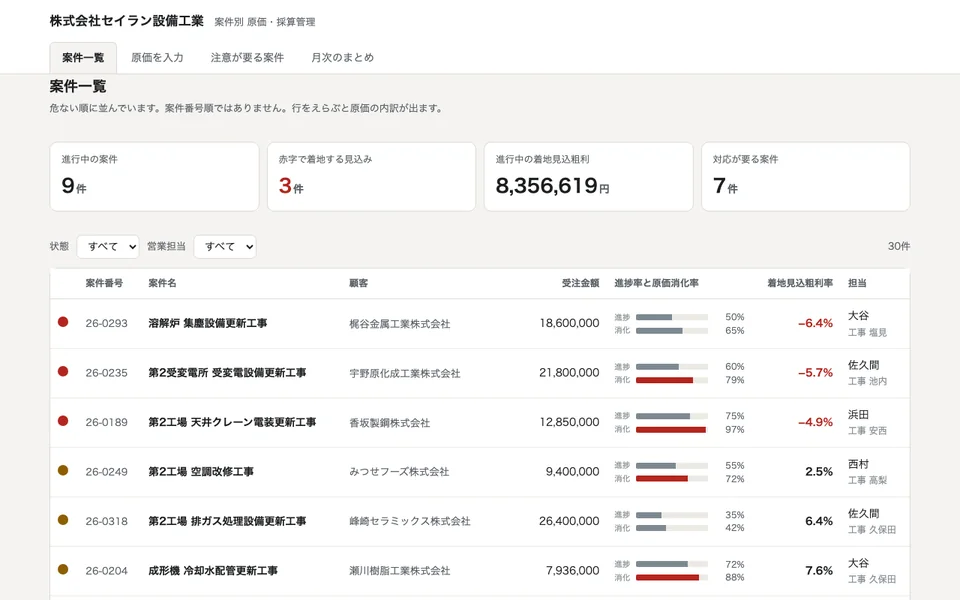Open the 案件一覧 tab
960x600 pixels.
coord(83,58)
